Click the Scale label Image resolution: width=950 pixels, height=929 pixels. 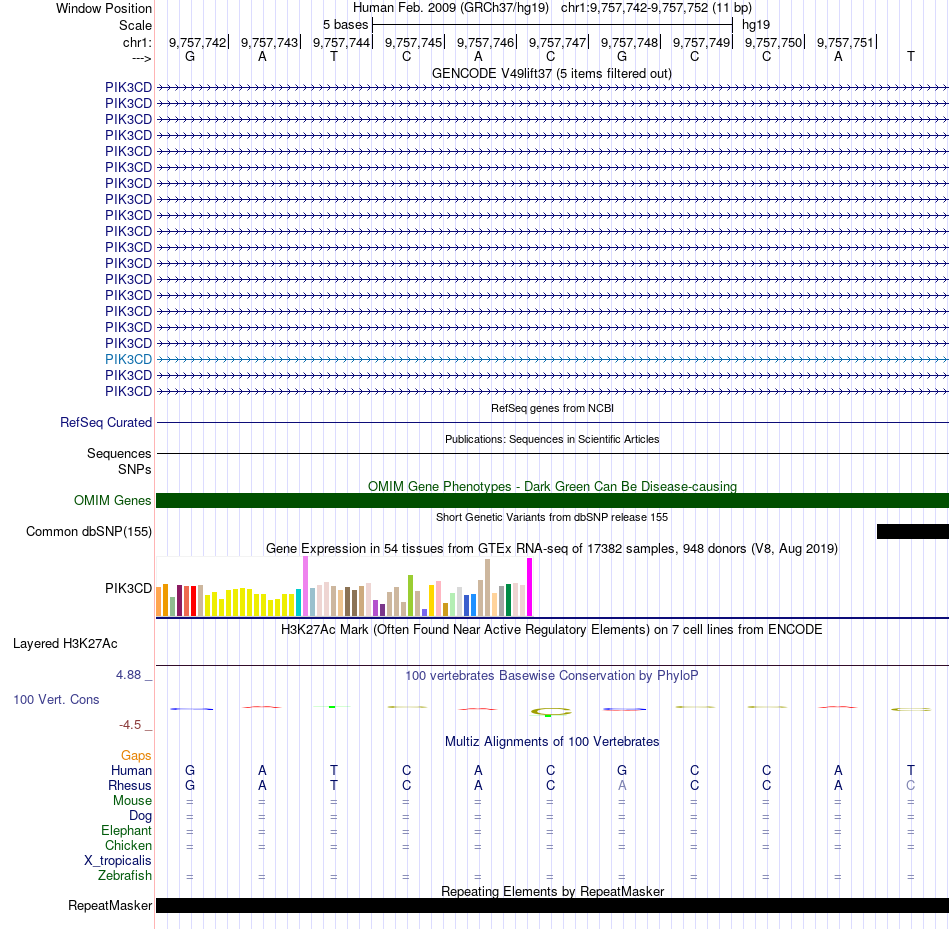click(135, 25)
